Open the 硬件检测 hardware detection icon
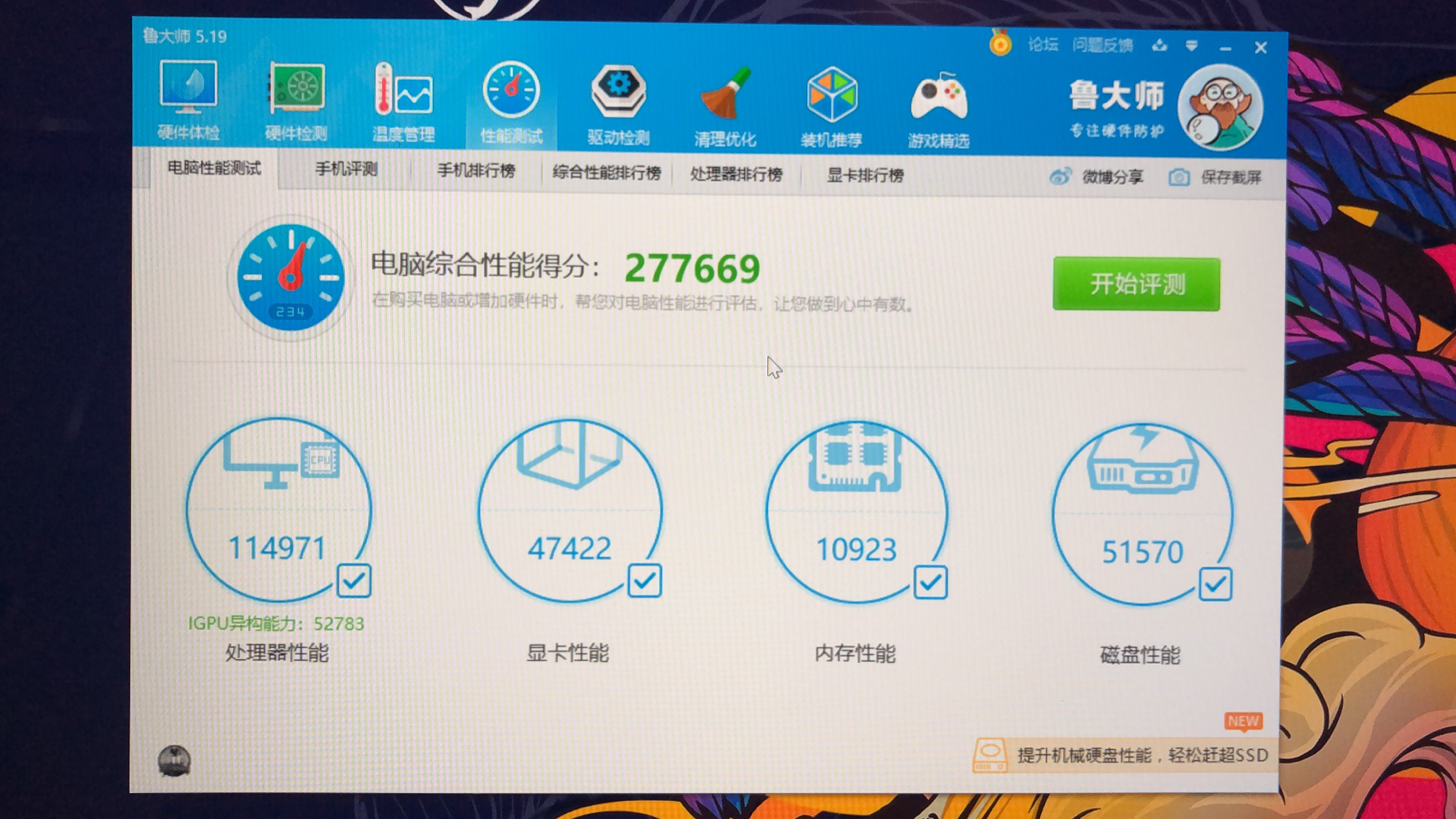This screenshot has width=1456, height=819. (296, 101)
